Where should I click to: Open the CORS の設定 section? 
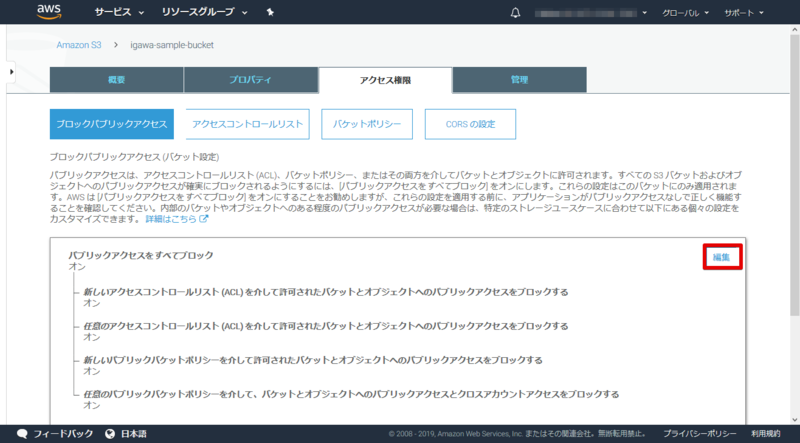pyautogui.click(x=470, y=124)
